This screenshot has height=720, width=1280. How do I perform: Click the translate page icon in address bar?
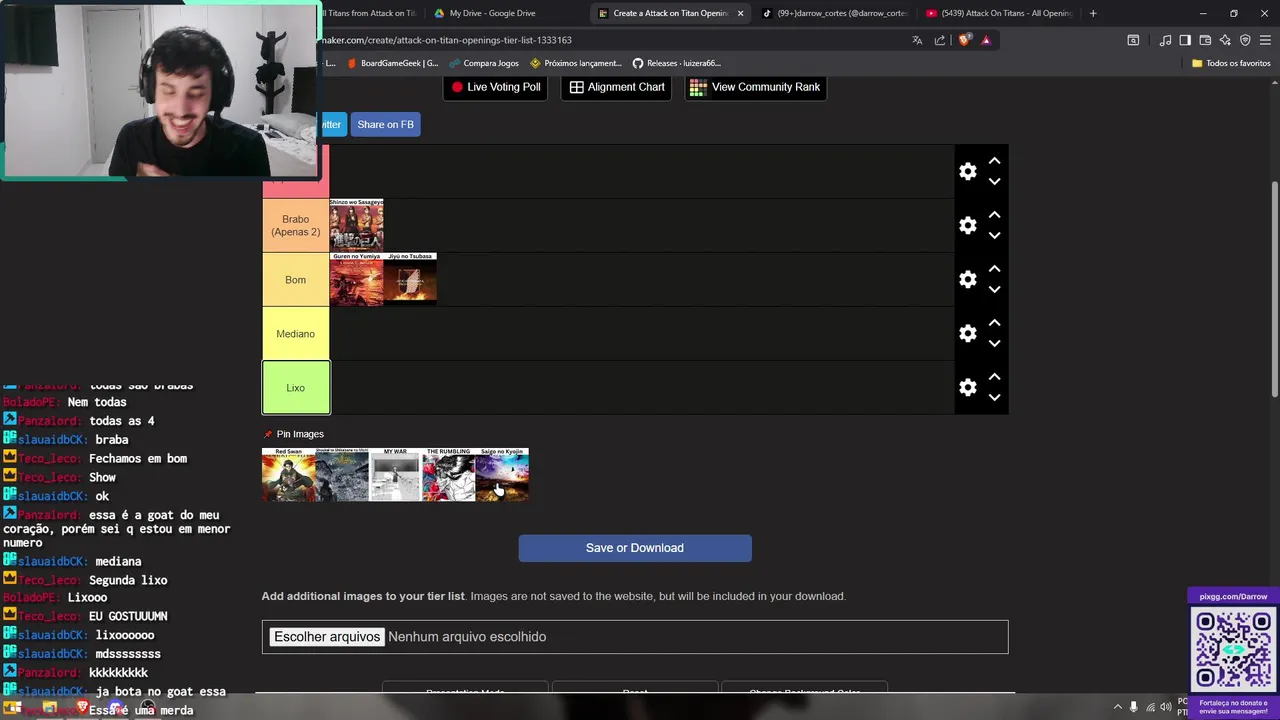tap(917, 40)
